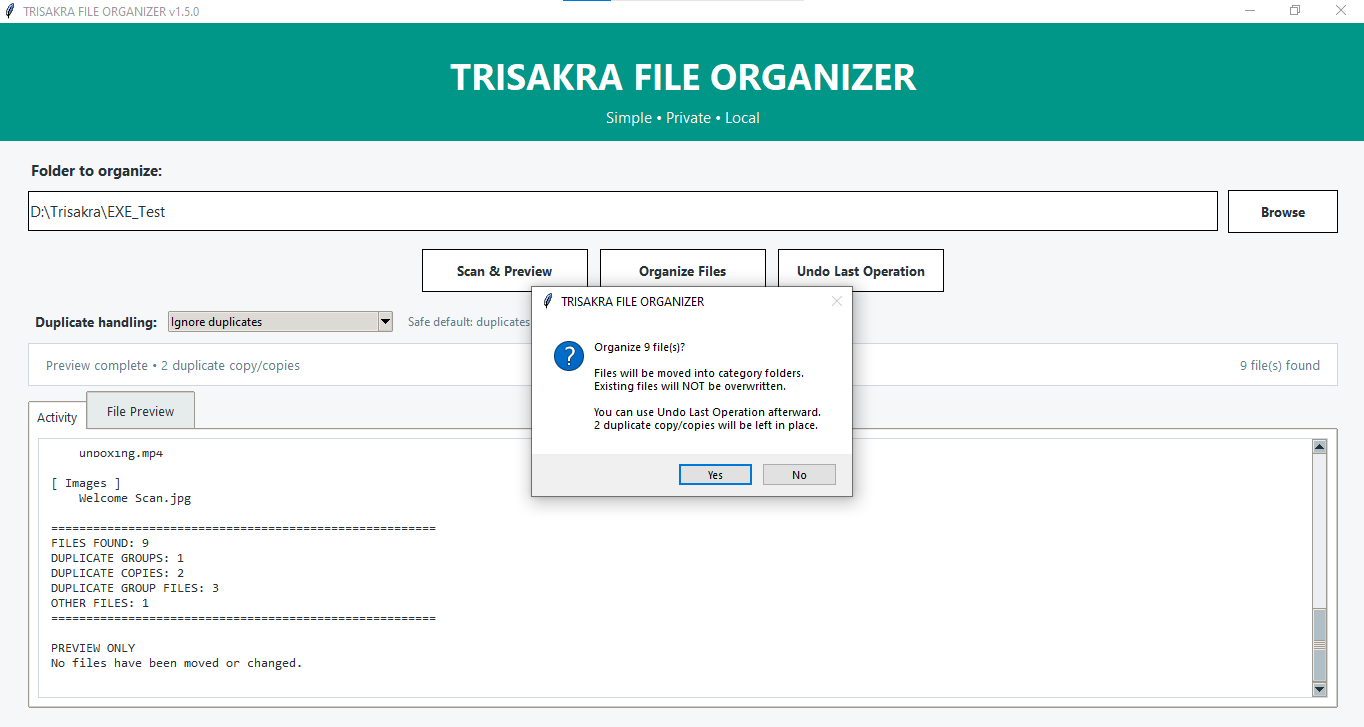
Task: Close the TRISAKRA FILE ORGANIZER main window
Action: click(1341, 11)
